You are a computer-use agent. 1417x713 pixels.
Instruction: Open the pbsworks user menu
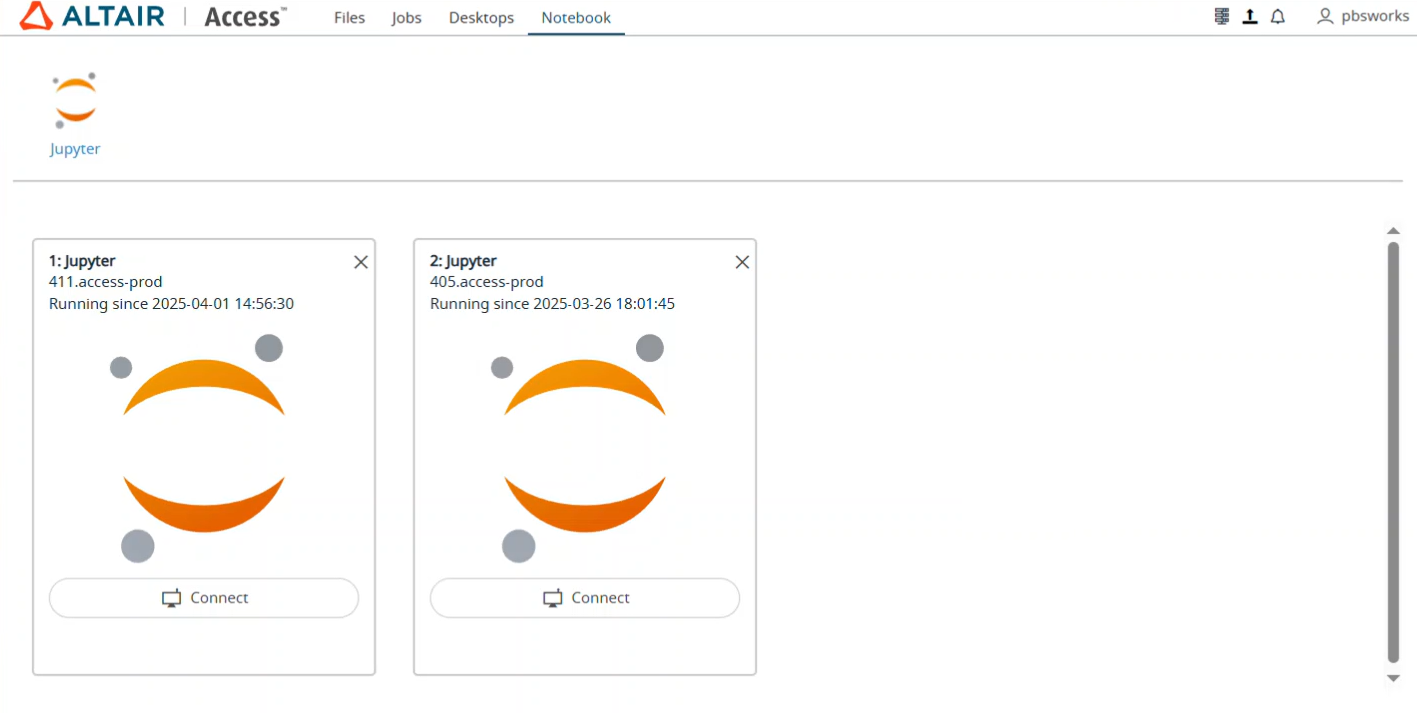(x=1362, y=16)
